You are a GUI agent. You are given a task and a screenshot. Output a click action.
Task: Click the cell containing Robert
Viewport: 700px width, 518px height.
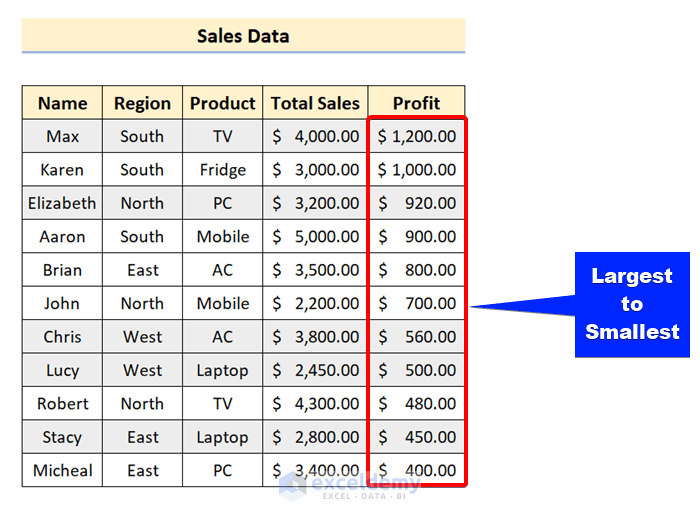pos(62,404)
